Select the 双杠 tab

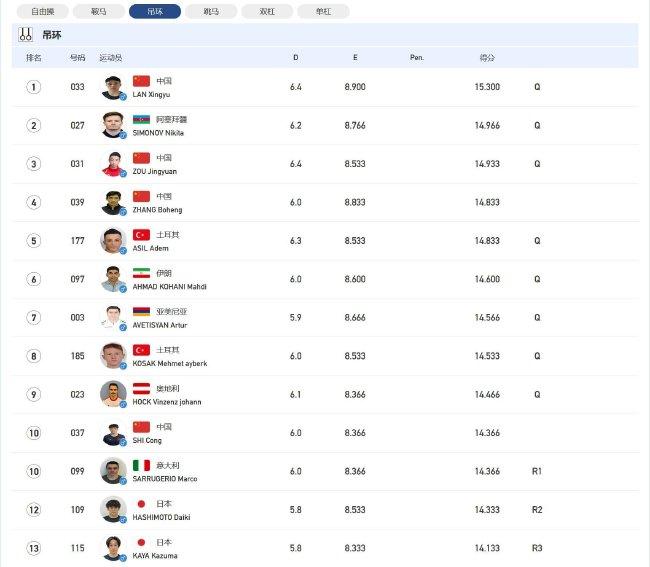tap(267, 12)
